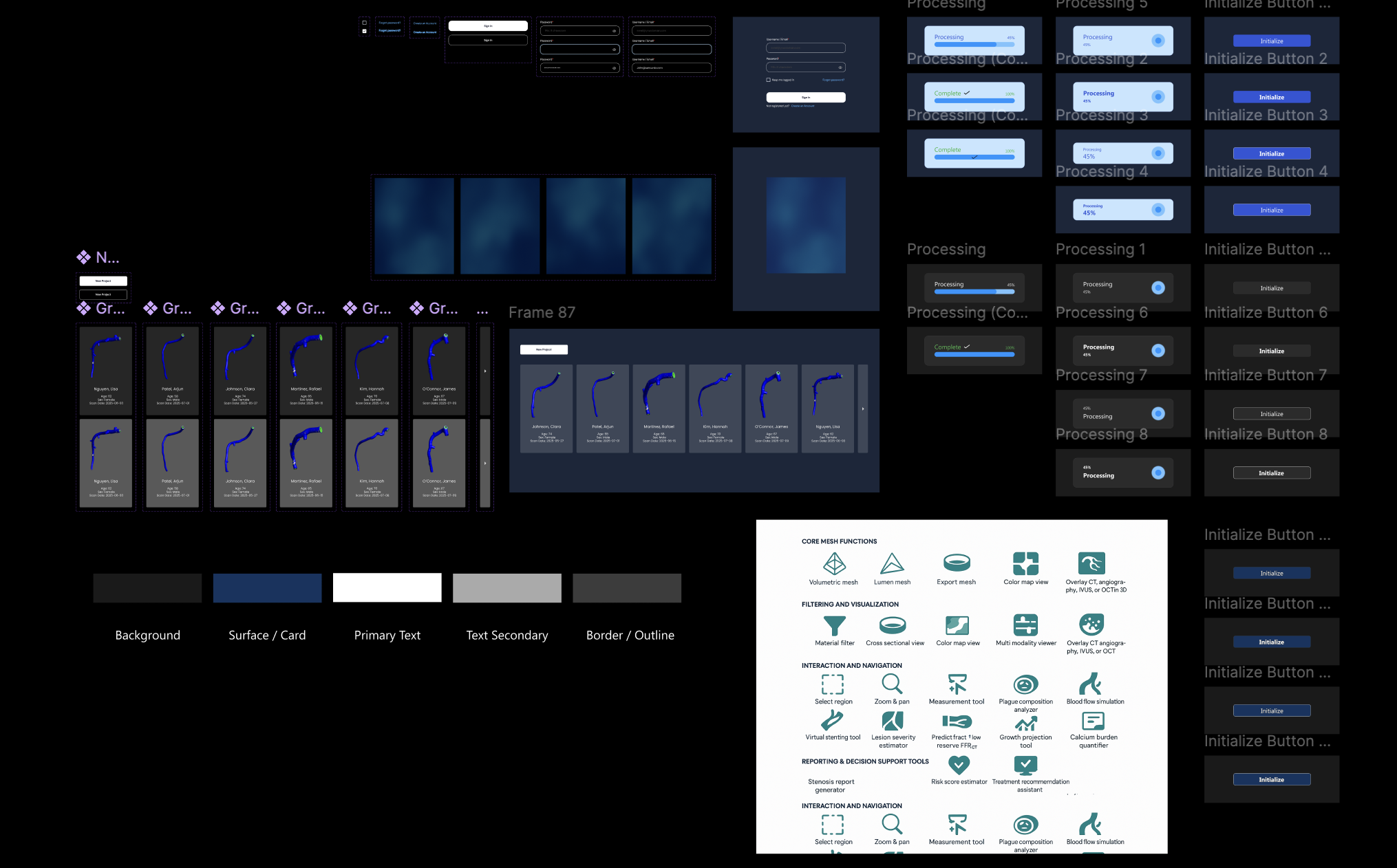Toggle the eye icon in the login frame password field
This screenshot has width=1397, height=868.
point(840,67)
